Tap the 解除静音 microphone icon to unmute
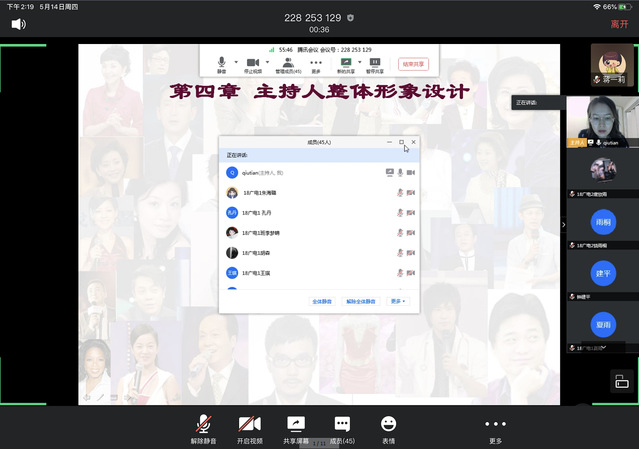Viewport: 639px width, 449px height. pos(203,425)
